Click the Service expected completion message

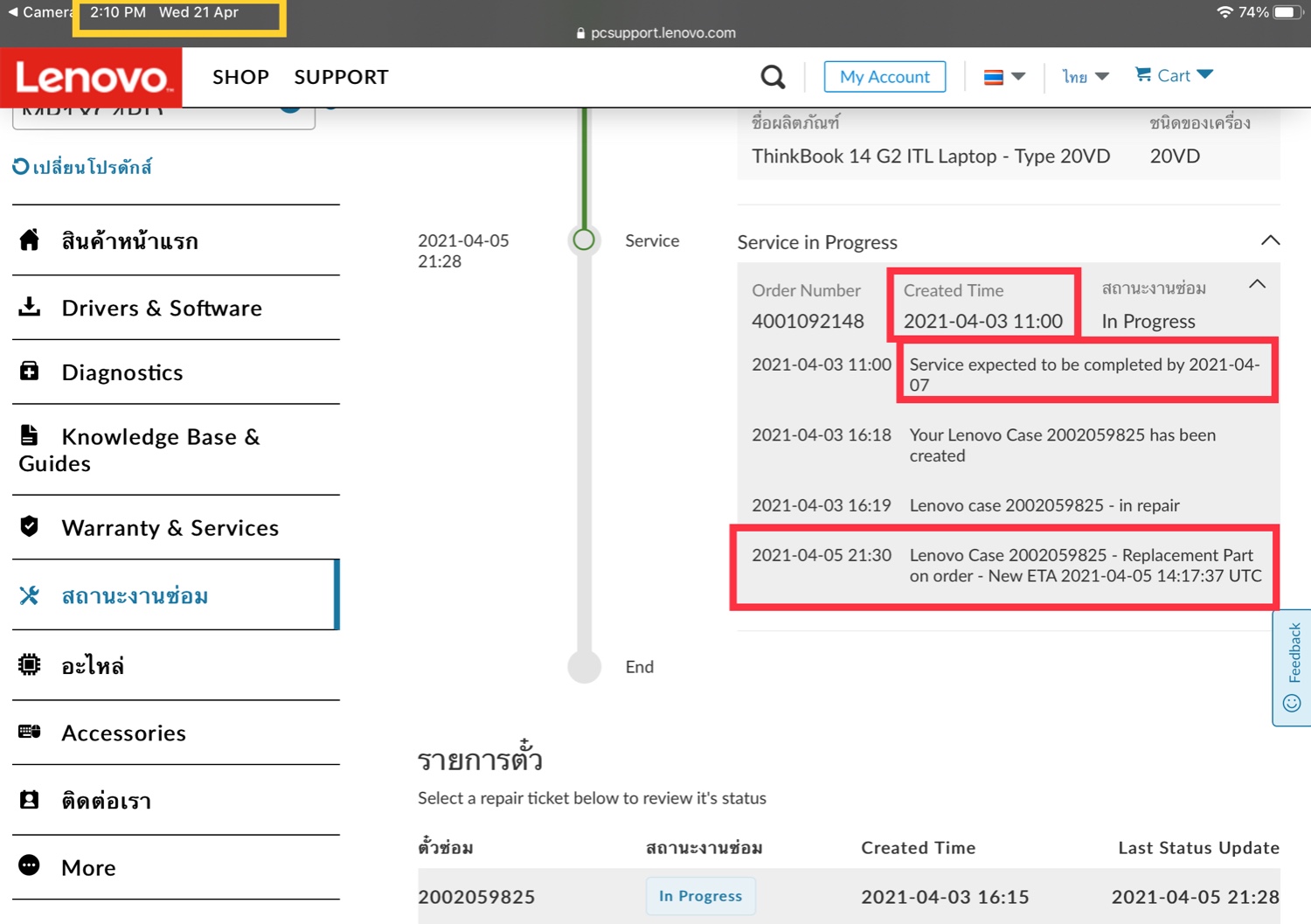[x=1085, y=374]
